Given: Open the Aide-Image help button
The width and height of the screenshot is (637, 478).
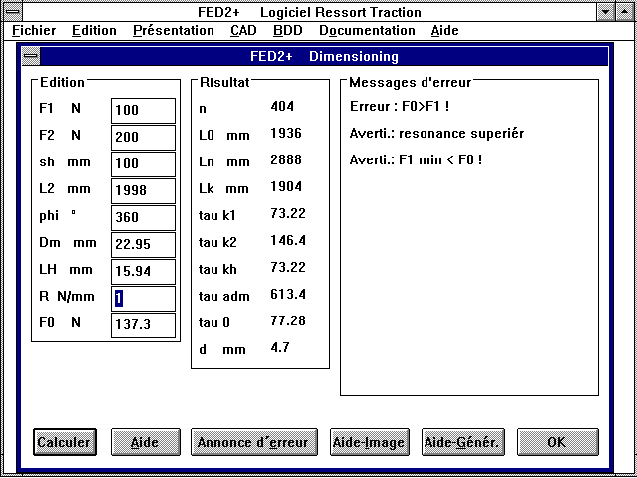Looking at the screenshot, I should tap(370, 442).
